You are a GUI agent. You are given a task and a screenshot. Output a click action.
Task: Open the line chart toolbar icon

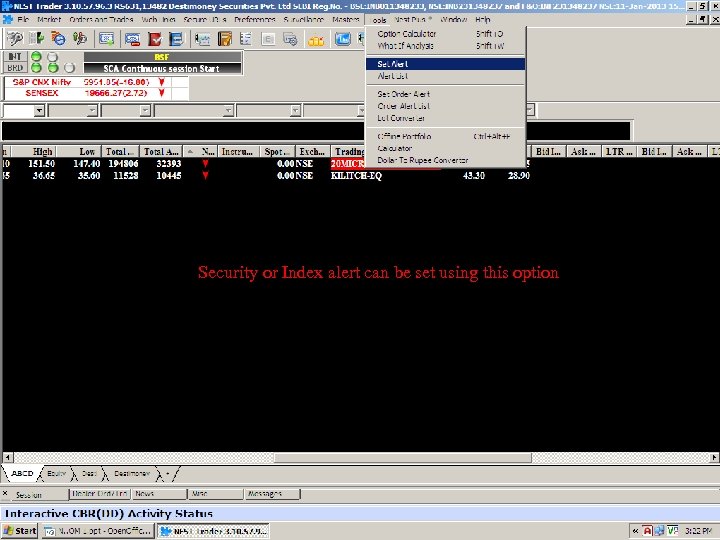tap(202, 39)
